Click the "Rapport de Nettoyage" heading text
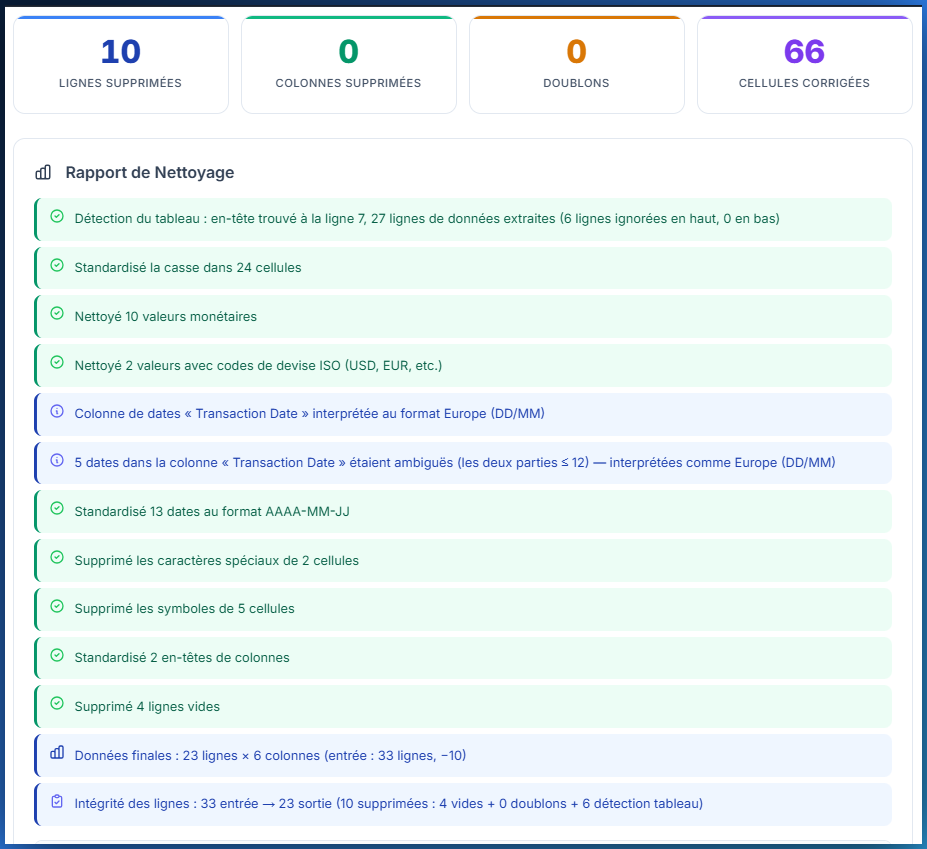 [148, 172]
